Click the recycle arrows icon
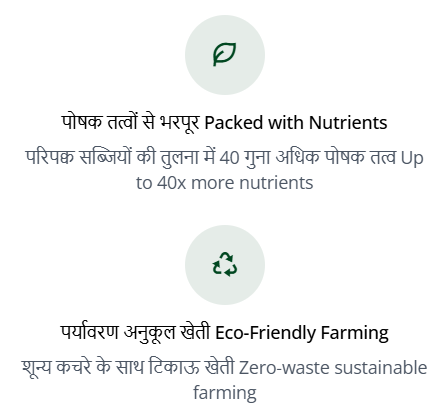This screenshot has height=408, width=448. (225, 264)
